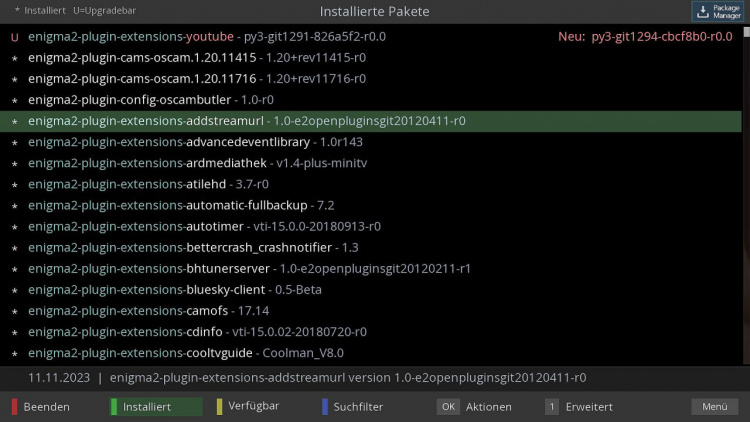Open the Suchfilter option
This screenshot has height=422, width=750.
tap(358, 407)
